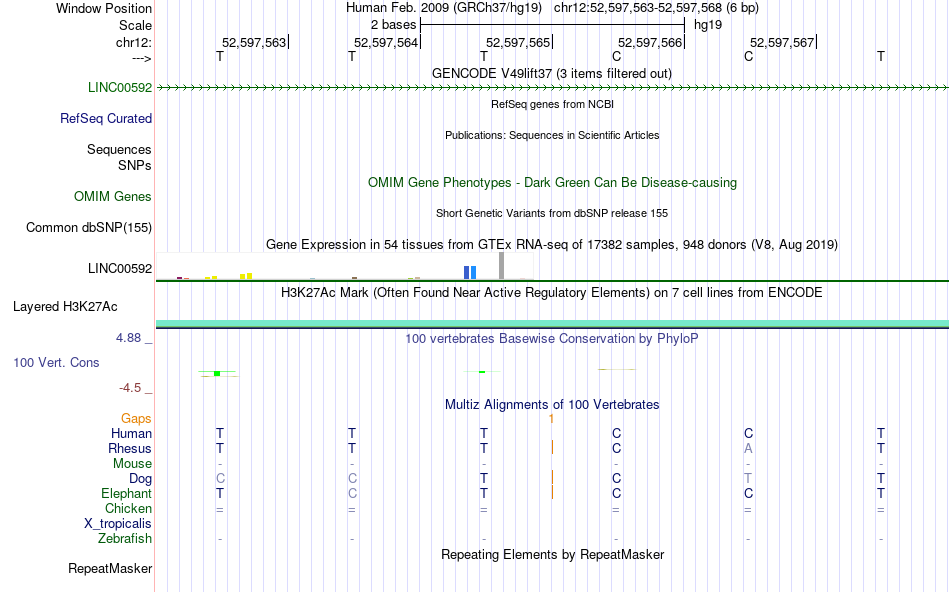This screenshot has width=950, height=592.
Task: Click the -4.5 conservation scale minimum
Action: tap(130, 388)
